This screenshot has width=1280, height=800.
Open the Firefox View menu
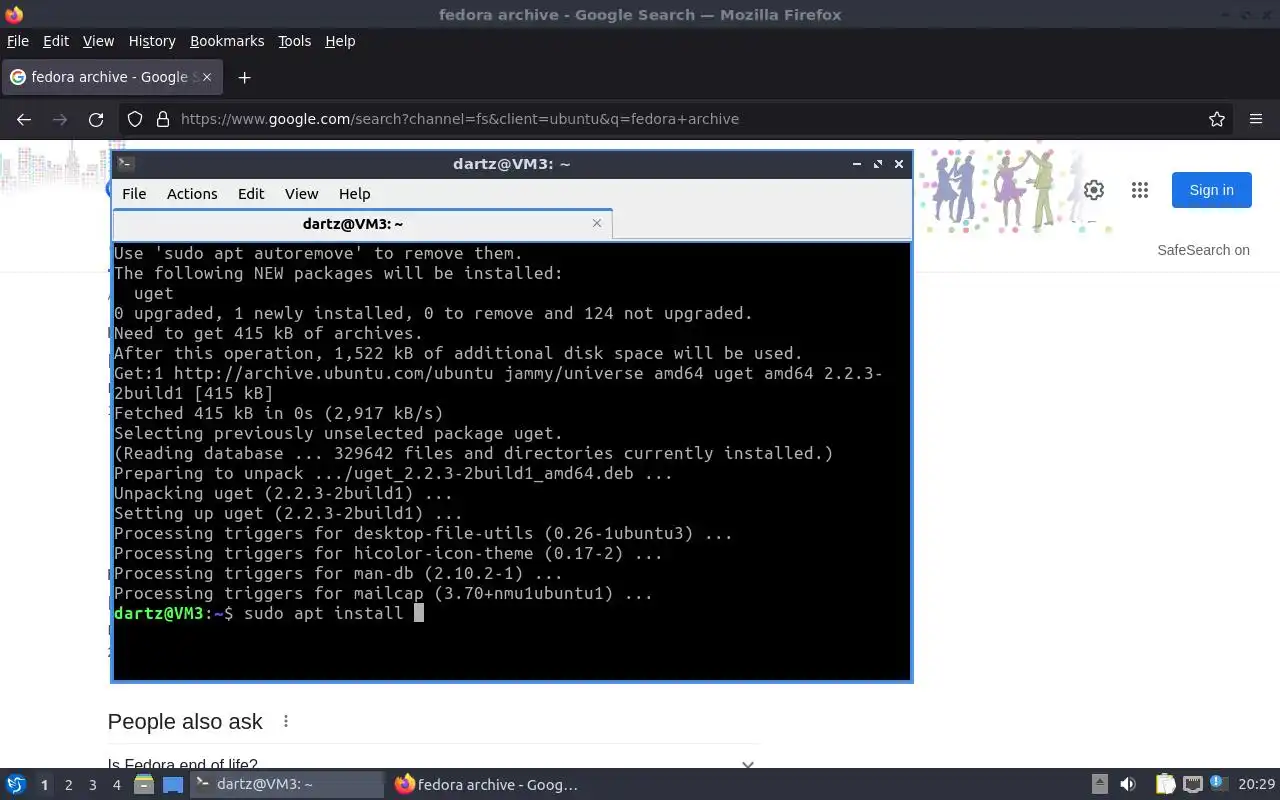pyautogui.click(x=98, y=41)
